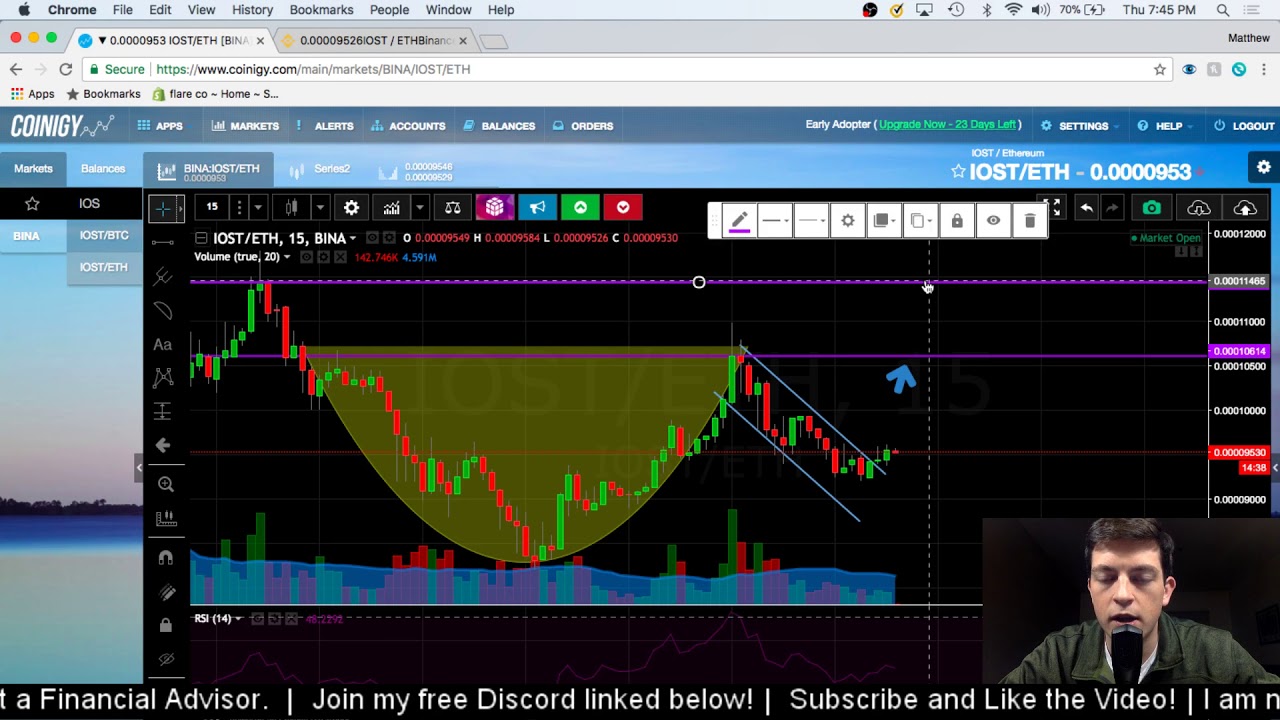
Task: Click the IOS market search field
Action: (103, 203)
